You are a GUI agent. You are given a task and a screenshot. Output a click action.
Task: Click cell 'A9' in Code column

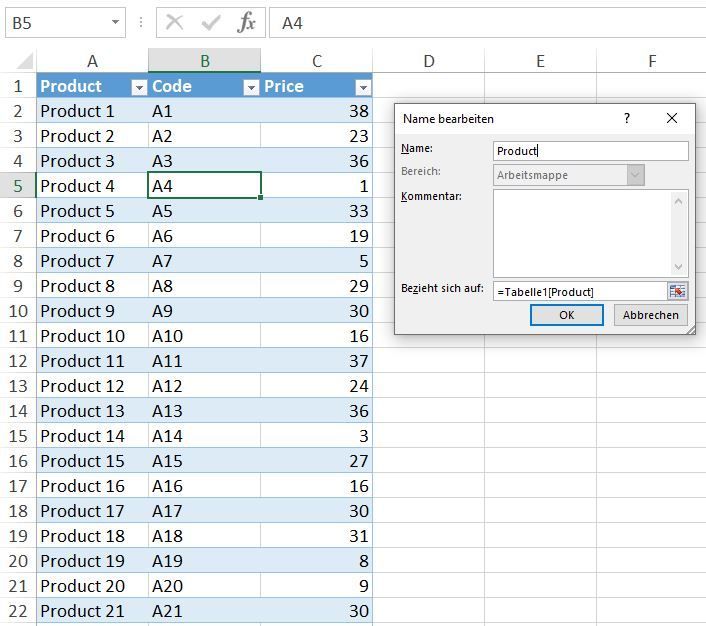click(204, 311)
